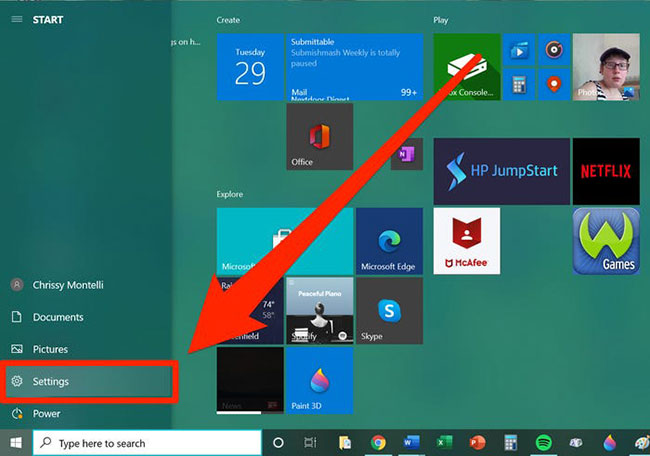Viewport: 650px width, 456px height.
Task: Launch the Paint 3D tile
Action: pyautogui.click(x=320, y=380)
